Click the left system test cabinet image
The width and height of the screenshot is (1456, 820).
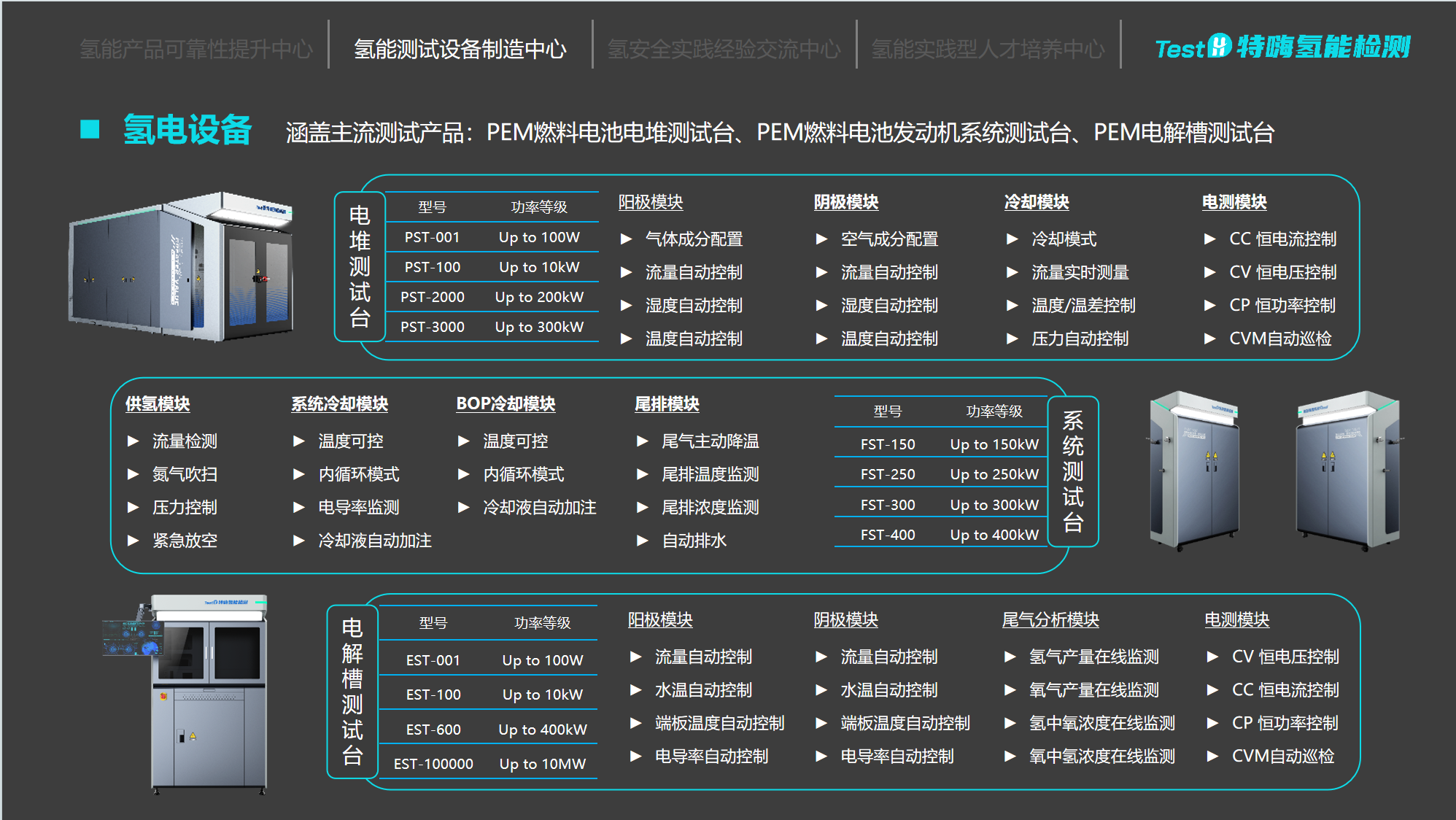pyautogui.click(x=1193, y=471)
